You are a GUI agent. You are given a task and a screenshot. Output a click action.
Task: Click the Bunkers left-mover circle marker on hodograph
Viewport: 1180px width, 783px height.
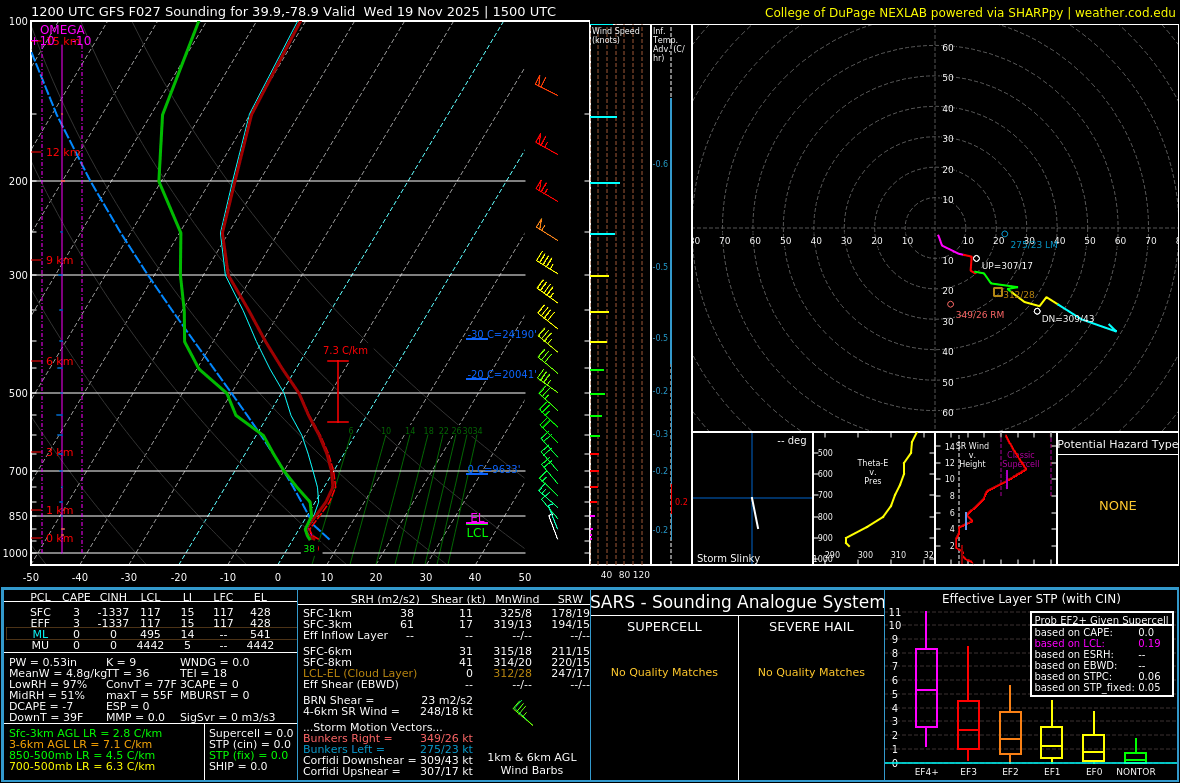coord(1005,234)
